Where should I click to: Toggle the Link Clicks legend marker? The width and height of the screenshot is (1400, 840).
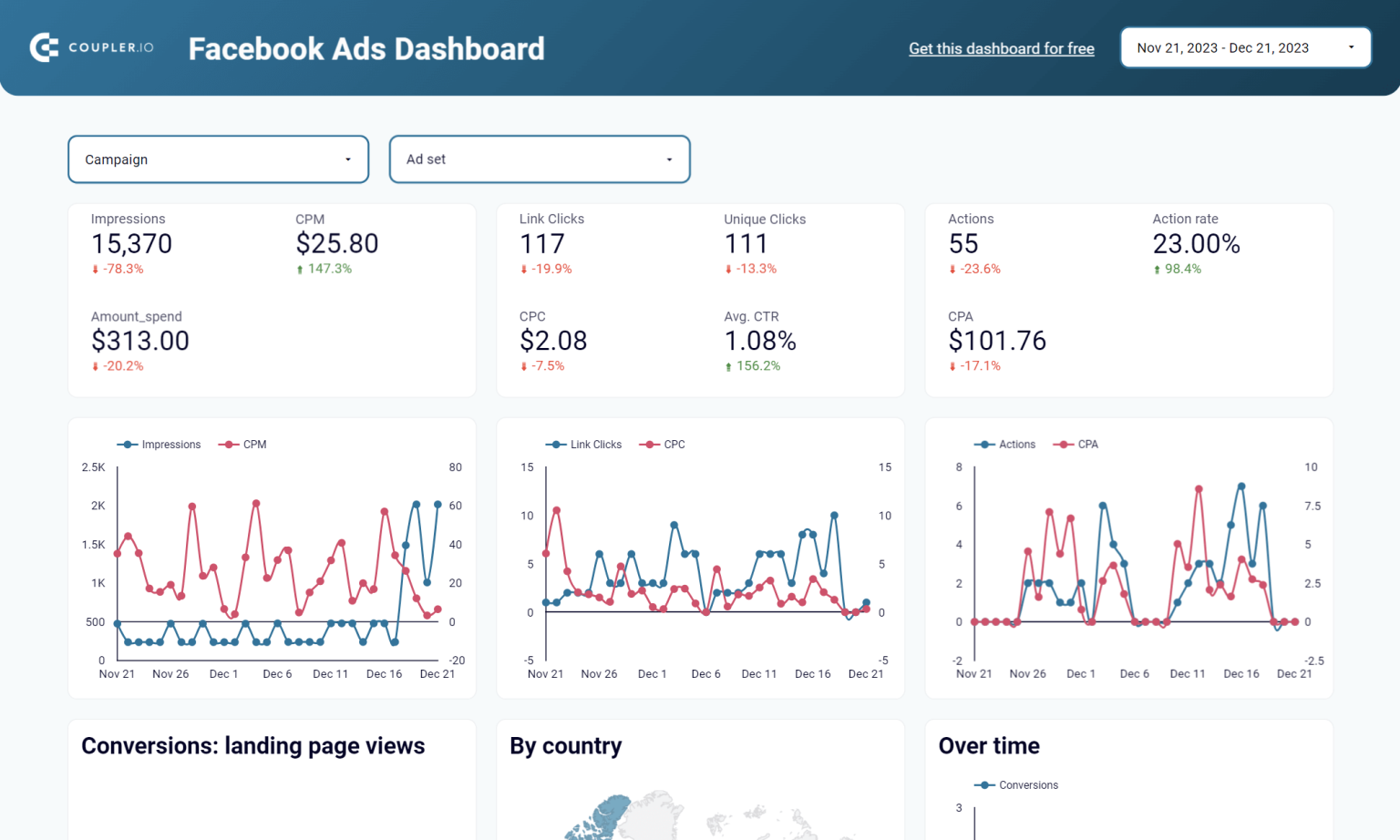(x=554, y=444)
